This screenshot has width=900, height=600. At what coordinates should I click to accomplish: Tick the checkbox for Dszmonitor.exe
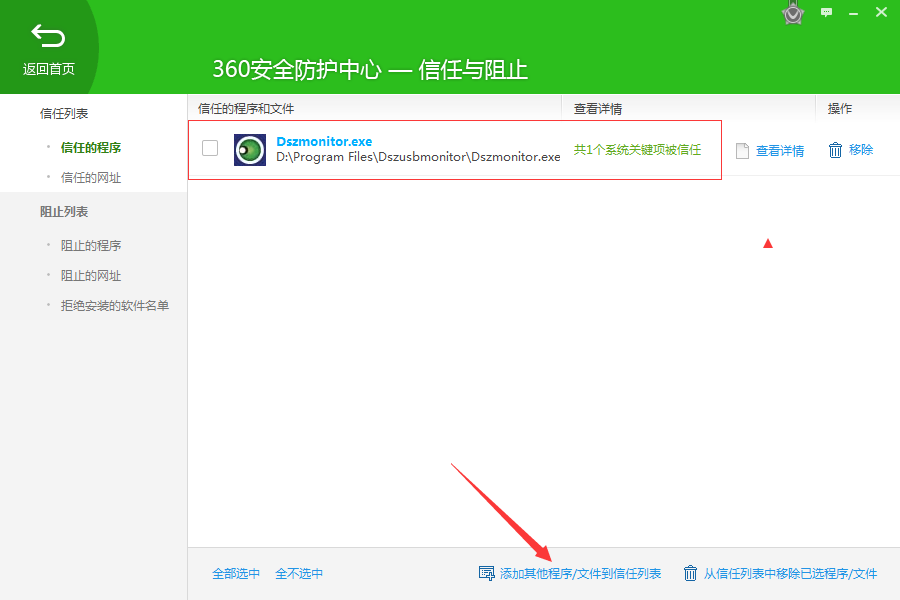210,148
